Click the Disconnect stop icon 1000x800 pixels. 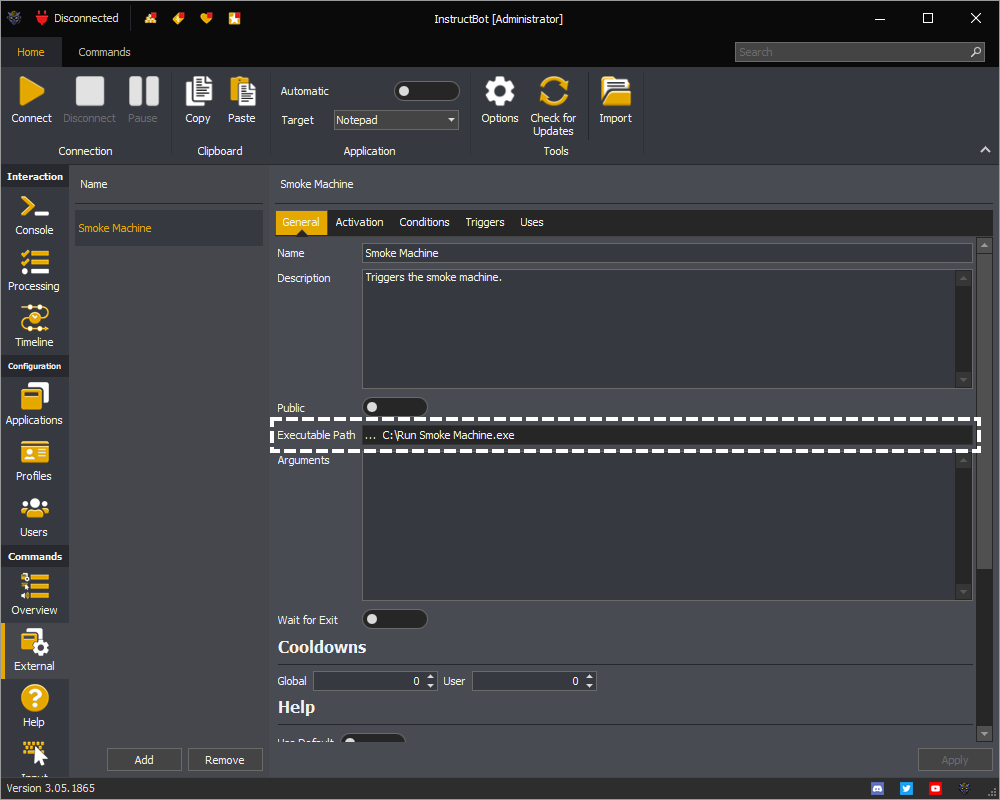89,91
